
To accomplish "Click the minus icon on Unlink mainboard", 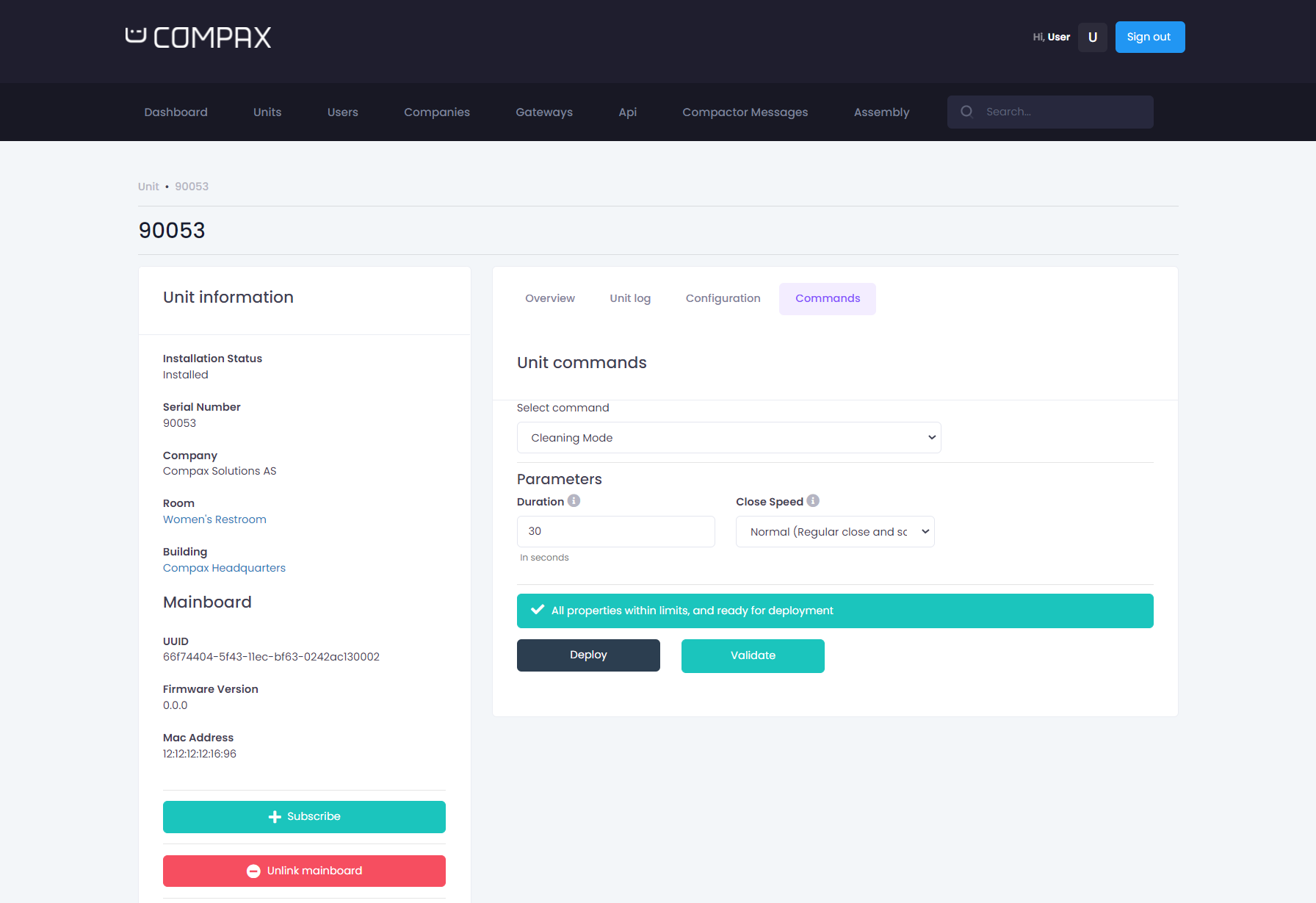I will (253, 871).
